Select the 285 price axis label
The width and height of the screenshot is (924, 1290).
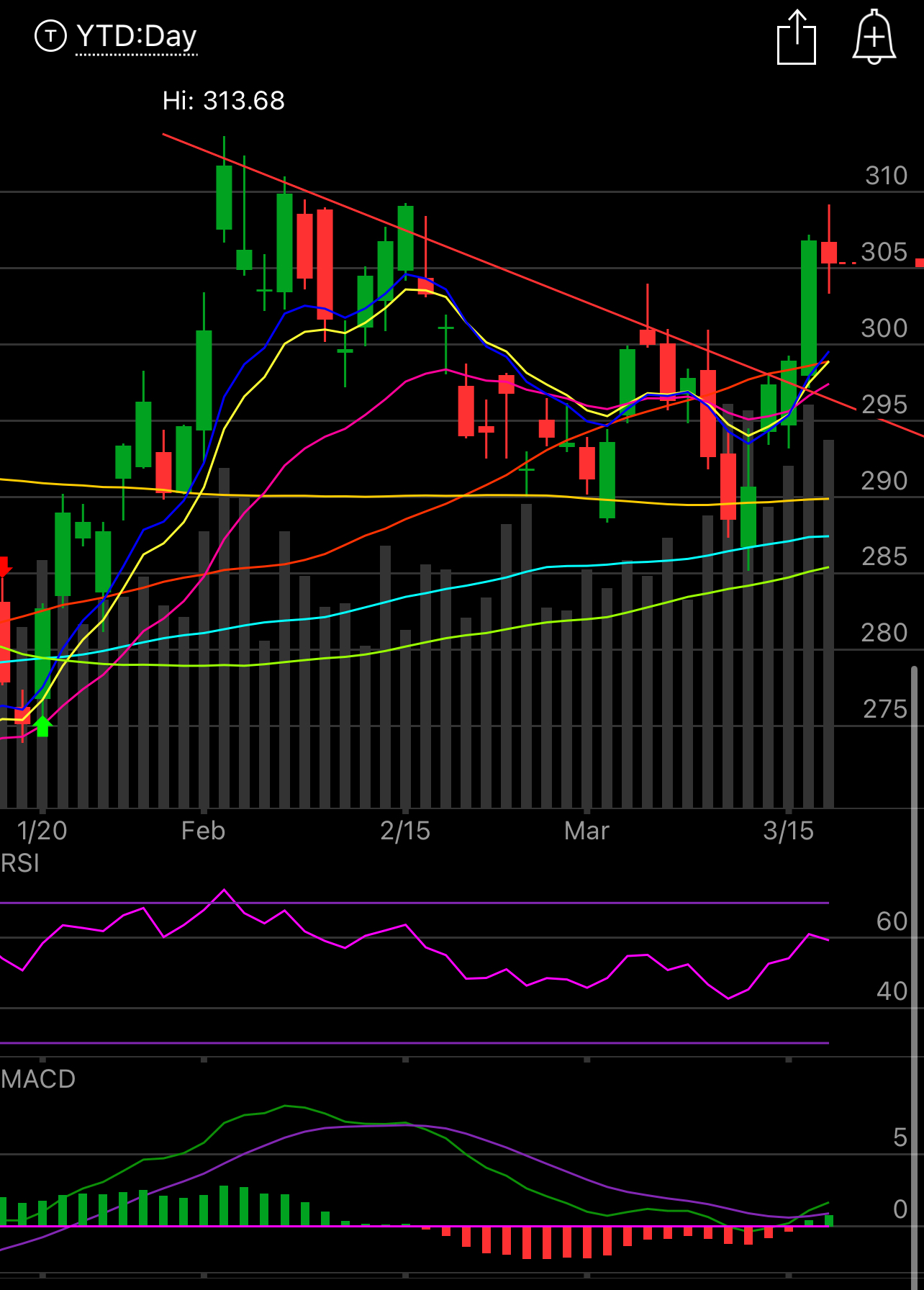click(884, 556)
